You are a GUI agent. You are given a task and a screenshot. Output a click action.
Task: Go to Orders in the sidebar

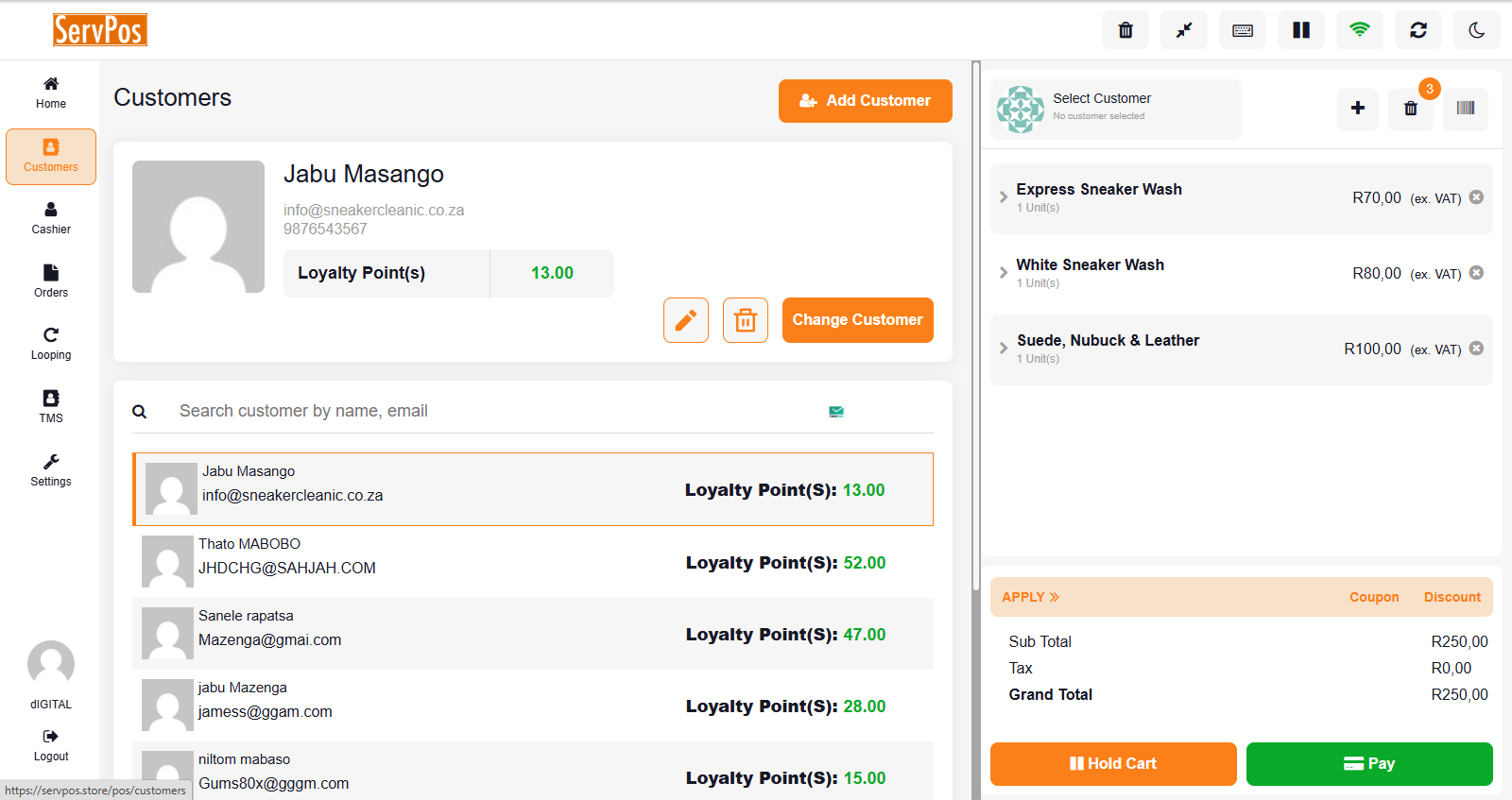(51, 281)
